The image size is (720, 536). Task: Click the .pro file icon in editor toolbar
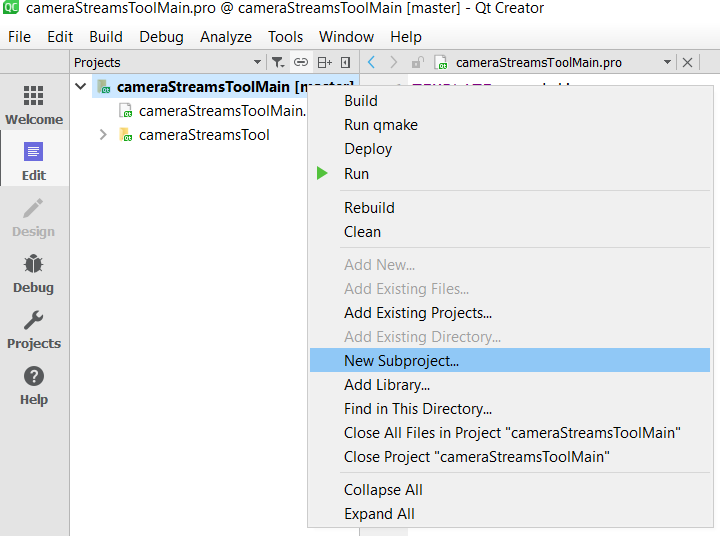[441, 62]
